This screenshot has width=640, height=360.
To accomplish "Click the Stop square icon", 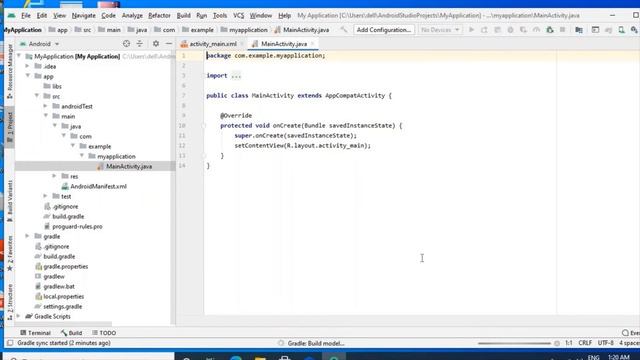I will (x=562, y=30).
